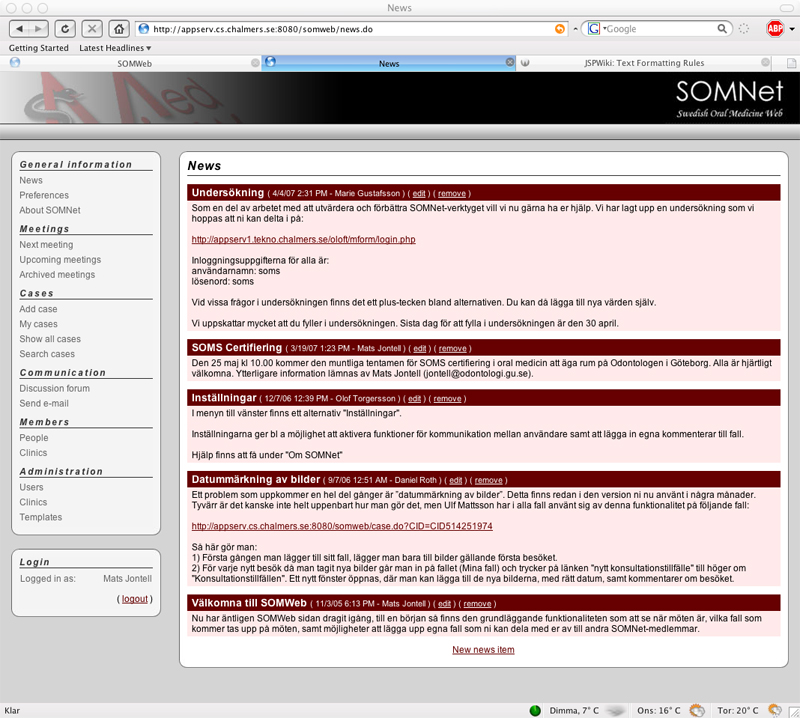Screen dimensions: 800x718
Task: Open the Latest Headlines bookmark dropdown
Action: click(x=115, y=48)
